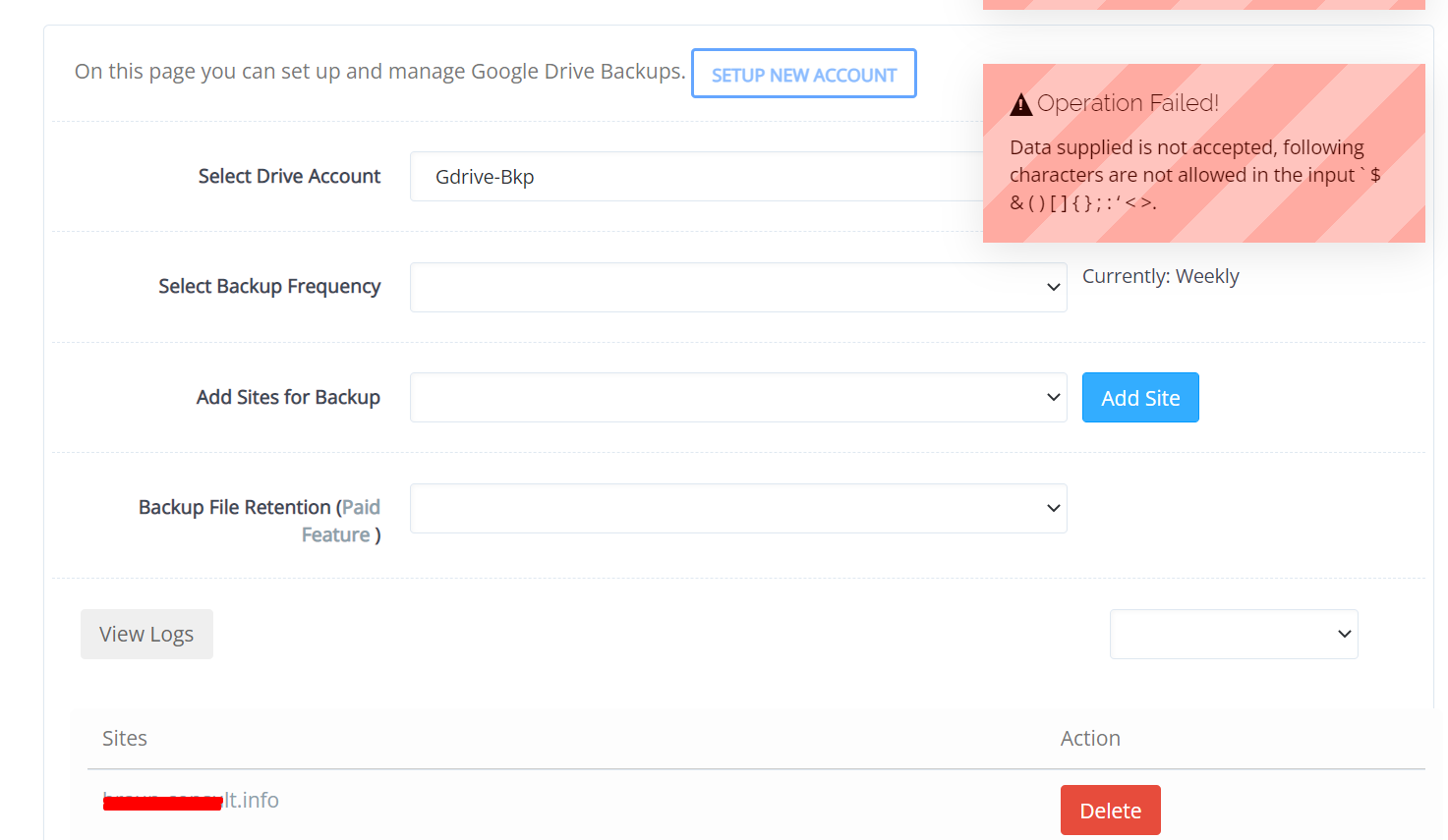This screenshot has height=840, width=1448.
Task: Click the chevron on the frequency selector
Action: (x=1053, y=287)
